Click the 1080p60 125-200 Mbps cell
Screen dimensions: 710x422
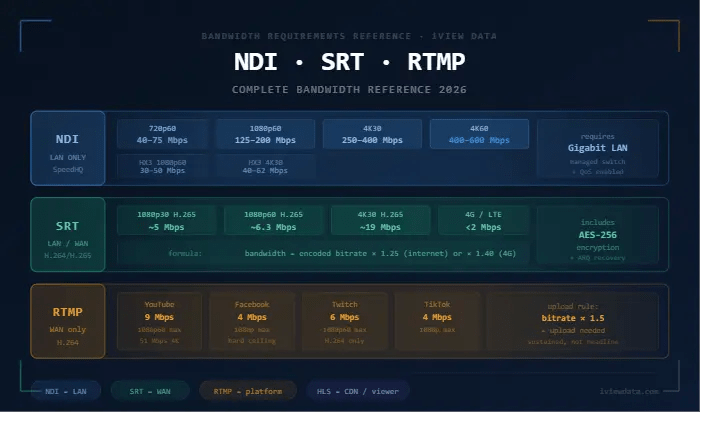tap(265, 134)
